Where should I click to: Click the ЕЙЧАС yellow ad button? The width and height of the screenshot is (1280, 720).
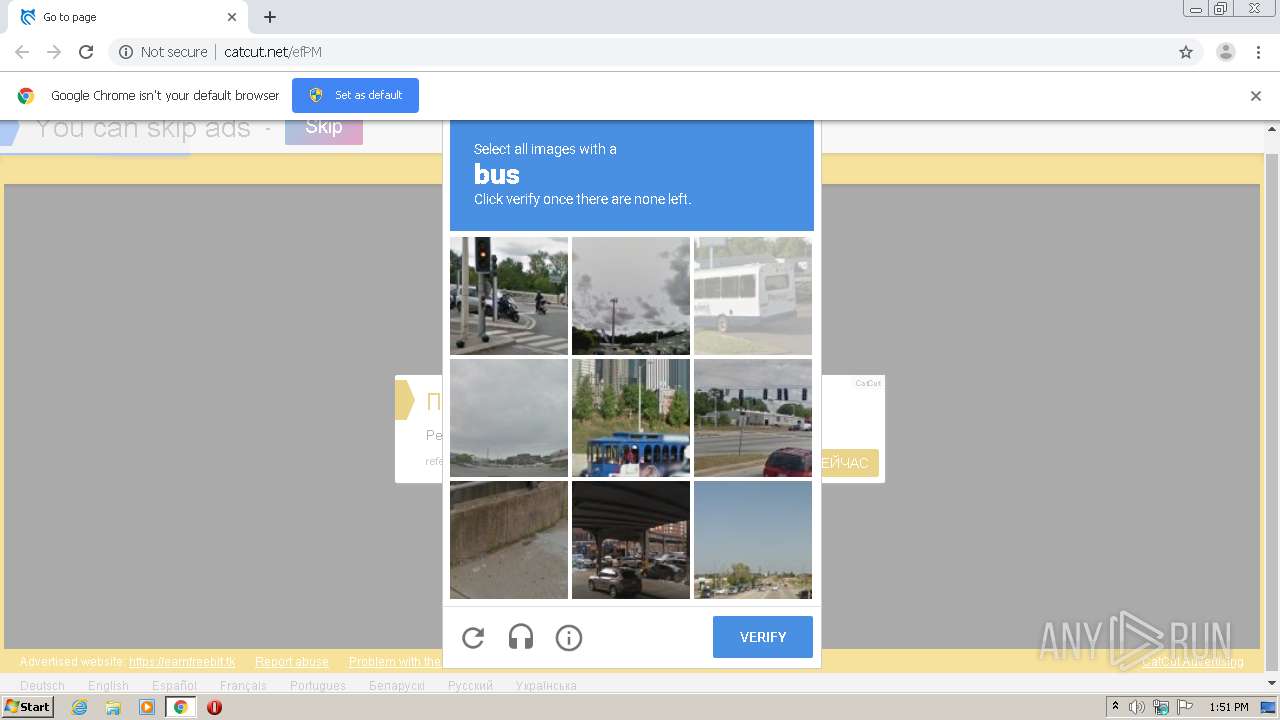coord(850,463)
